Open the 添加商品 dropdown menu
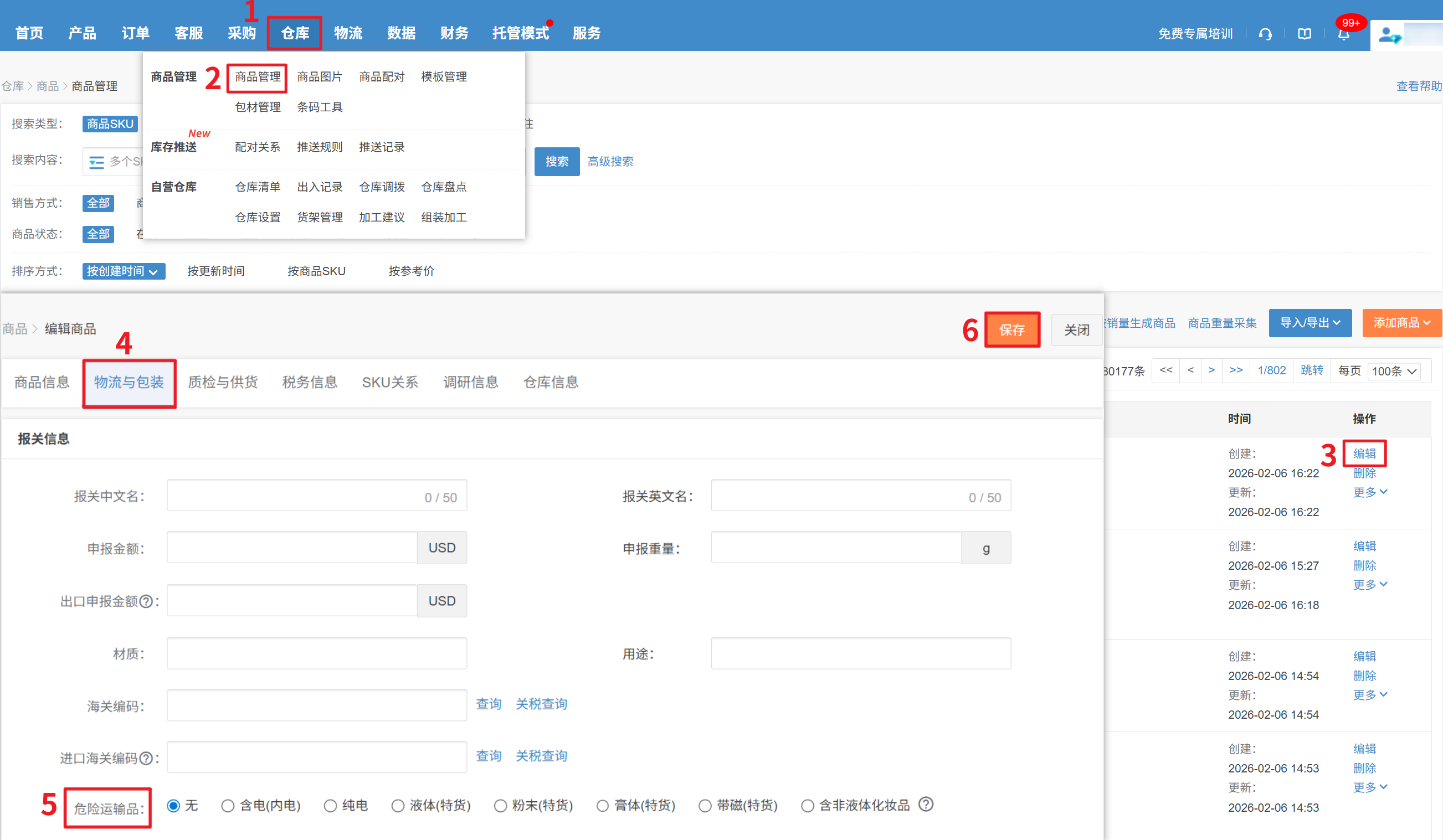This screenshot has width=1443, height=840. coord(1401,323)
